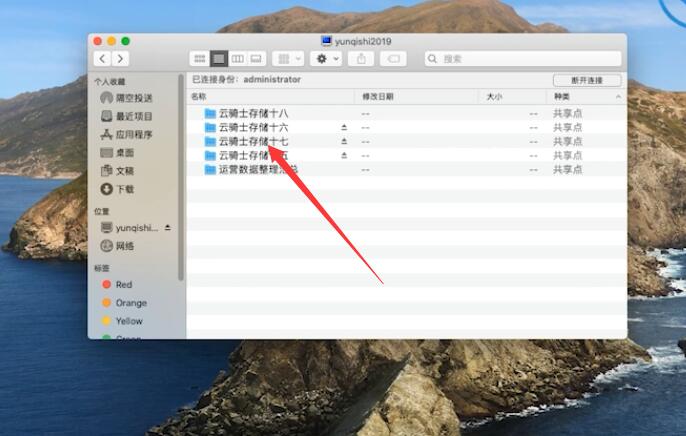
Task: Eject the yunqishi server in the sidebar
Action: 168,228
